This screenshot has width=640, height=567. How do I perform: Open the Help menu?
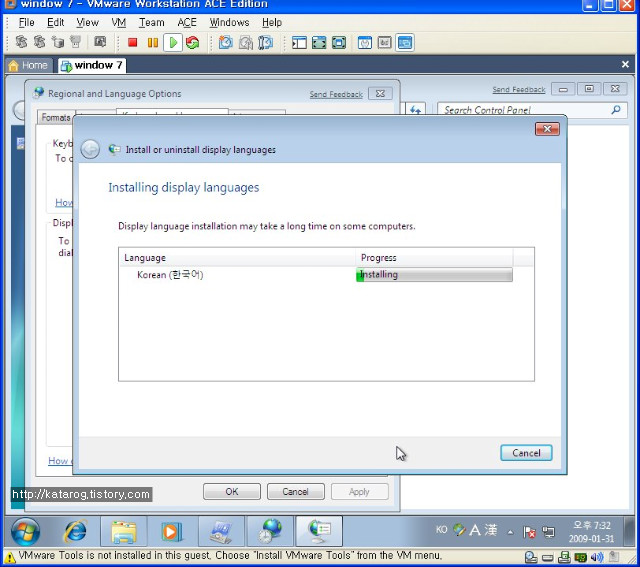(272, 22)
